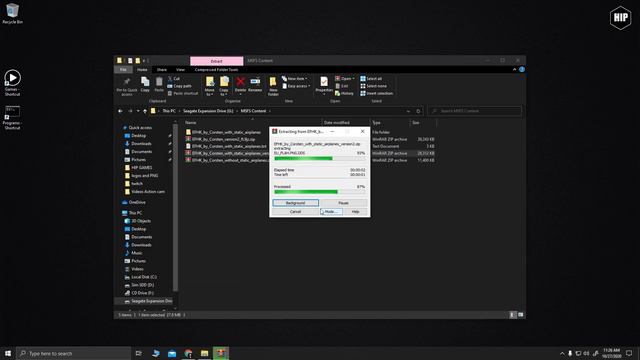Click Pin to Quick access icon in ribbon
This screenshot has height=360, width=640.
coord(127,86)
